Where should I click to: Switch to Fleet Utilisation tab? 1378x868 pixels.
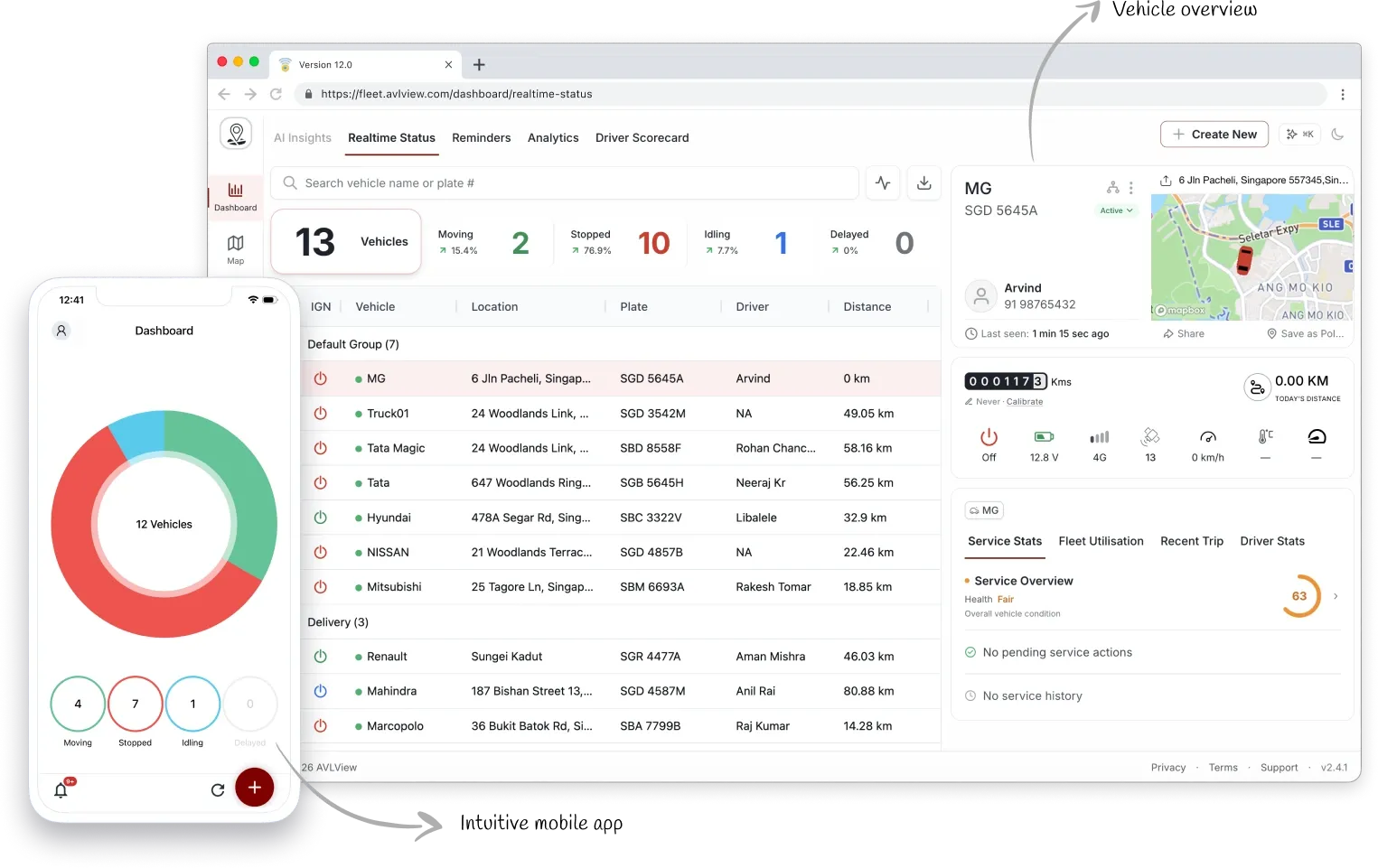pyautogui.click(x=1101, y=541)
